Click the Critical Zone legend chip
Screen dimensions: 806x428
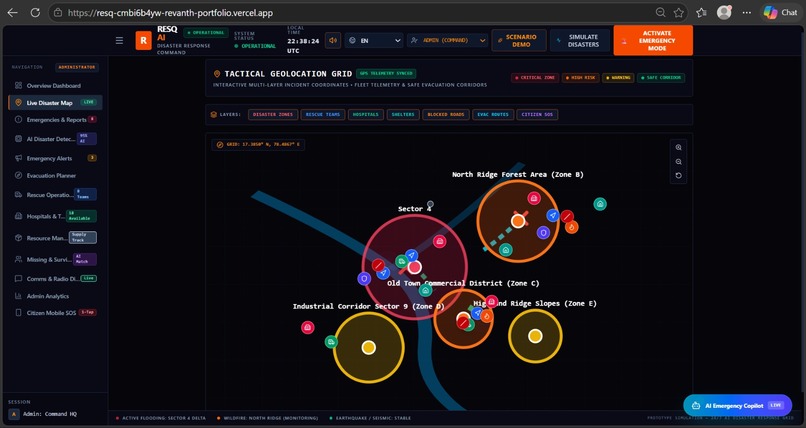pos(535,78)
